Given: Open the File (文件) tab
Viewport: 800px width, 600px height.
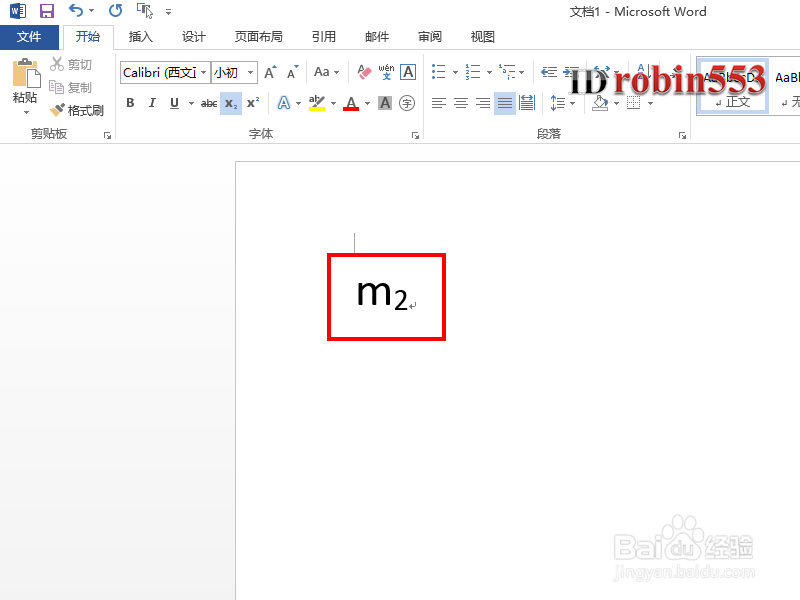Looking at the screenshot, I should [29, 37].
